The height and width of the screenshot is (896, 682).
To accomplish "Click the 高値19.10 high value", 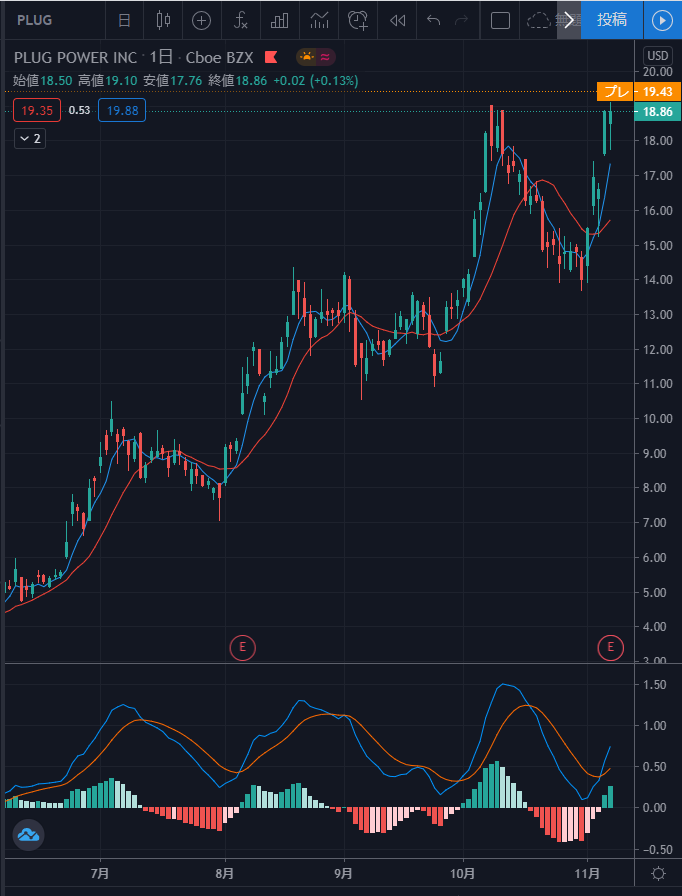I will tap(107, 81).
